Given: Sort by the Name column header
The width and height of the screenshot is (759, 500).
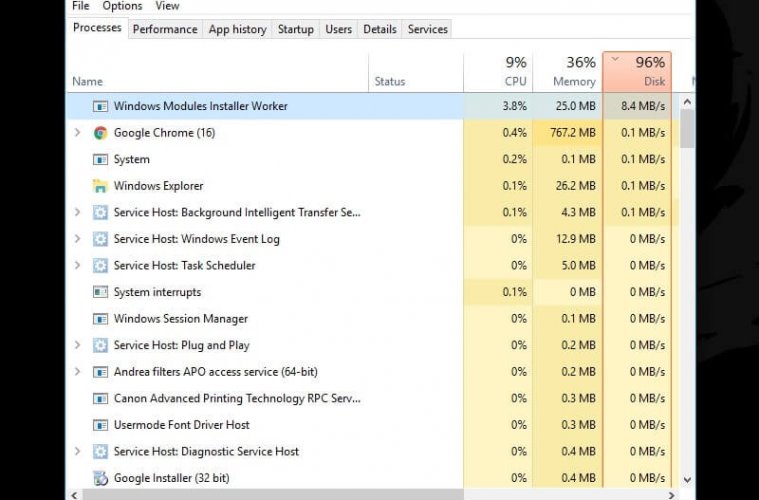Looking at the screenshot, I should pyautogui.click(x=218, y=72).
